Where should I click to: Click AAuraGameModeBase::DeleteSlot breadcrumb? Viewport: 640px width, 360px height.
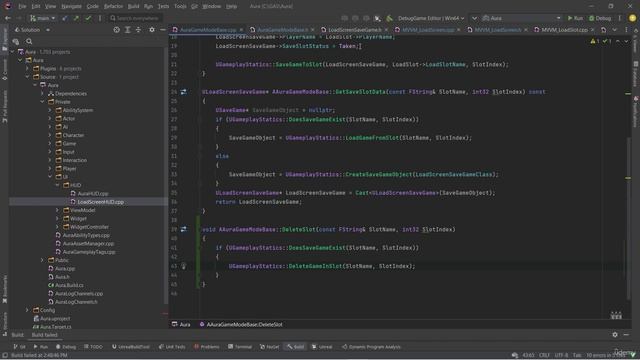pos(241,324)
